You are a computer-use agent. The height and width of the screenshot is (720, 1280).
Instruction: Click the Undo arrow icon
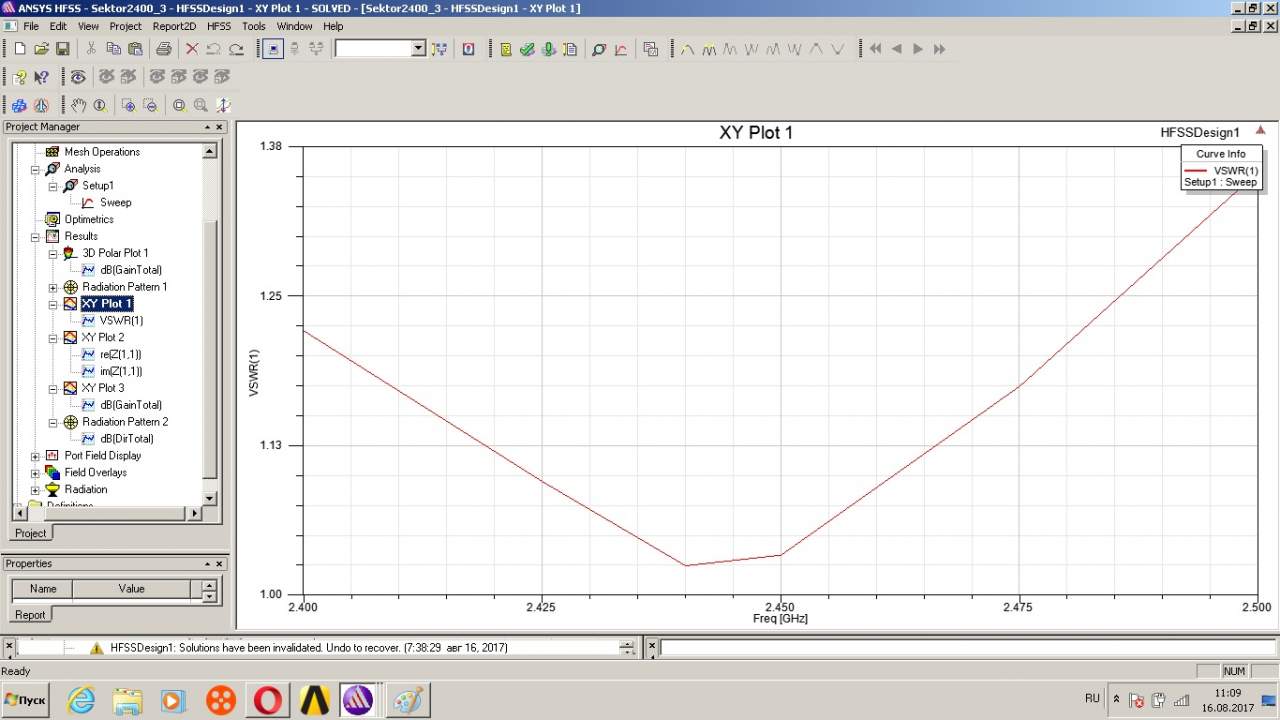(x=214, y=49)
